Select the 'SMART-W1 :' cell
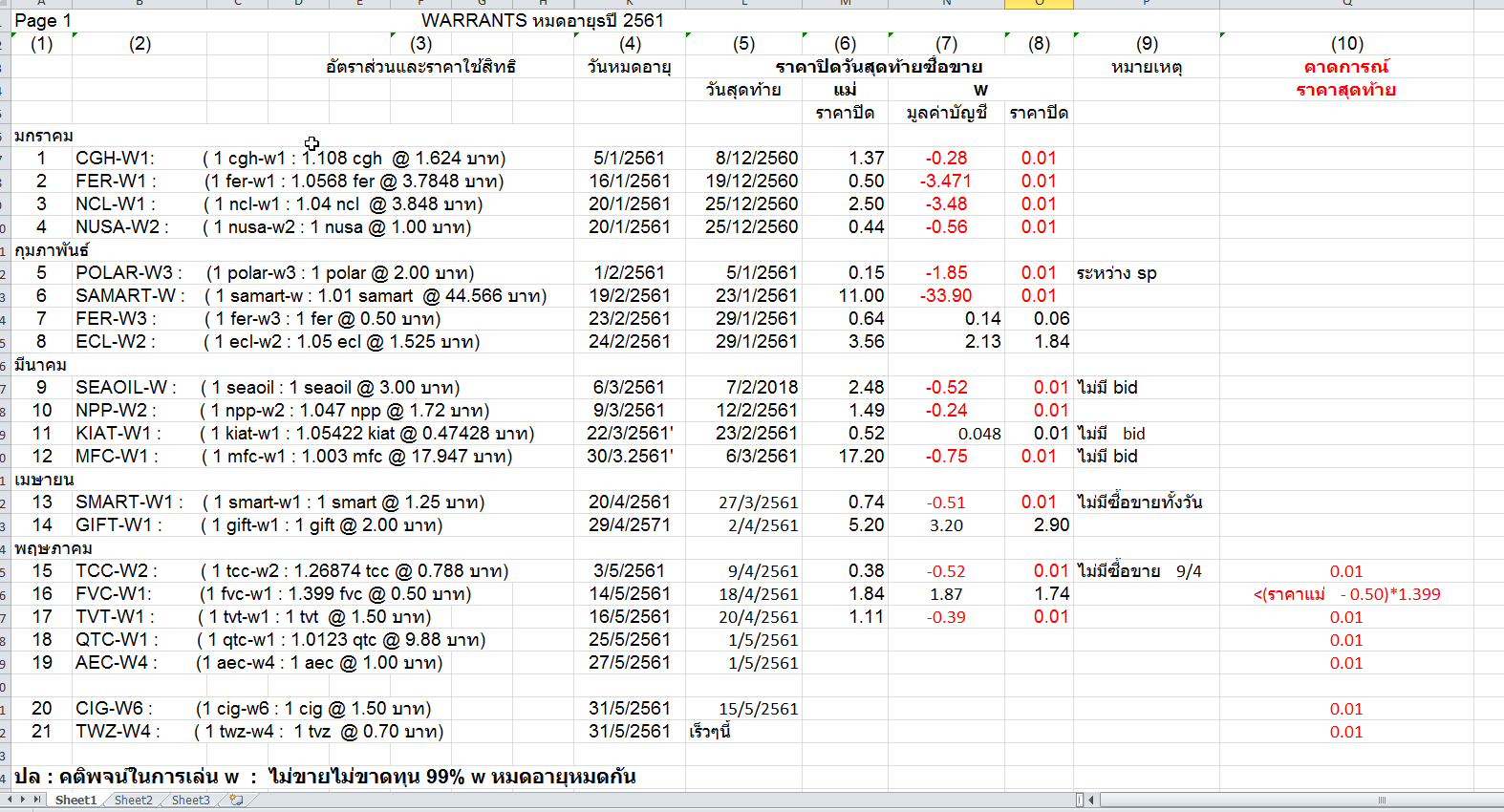 click(130, 502)
